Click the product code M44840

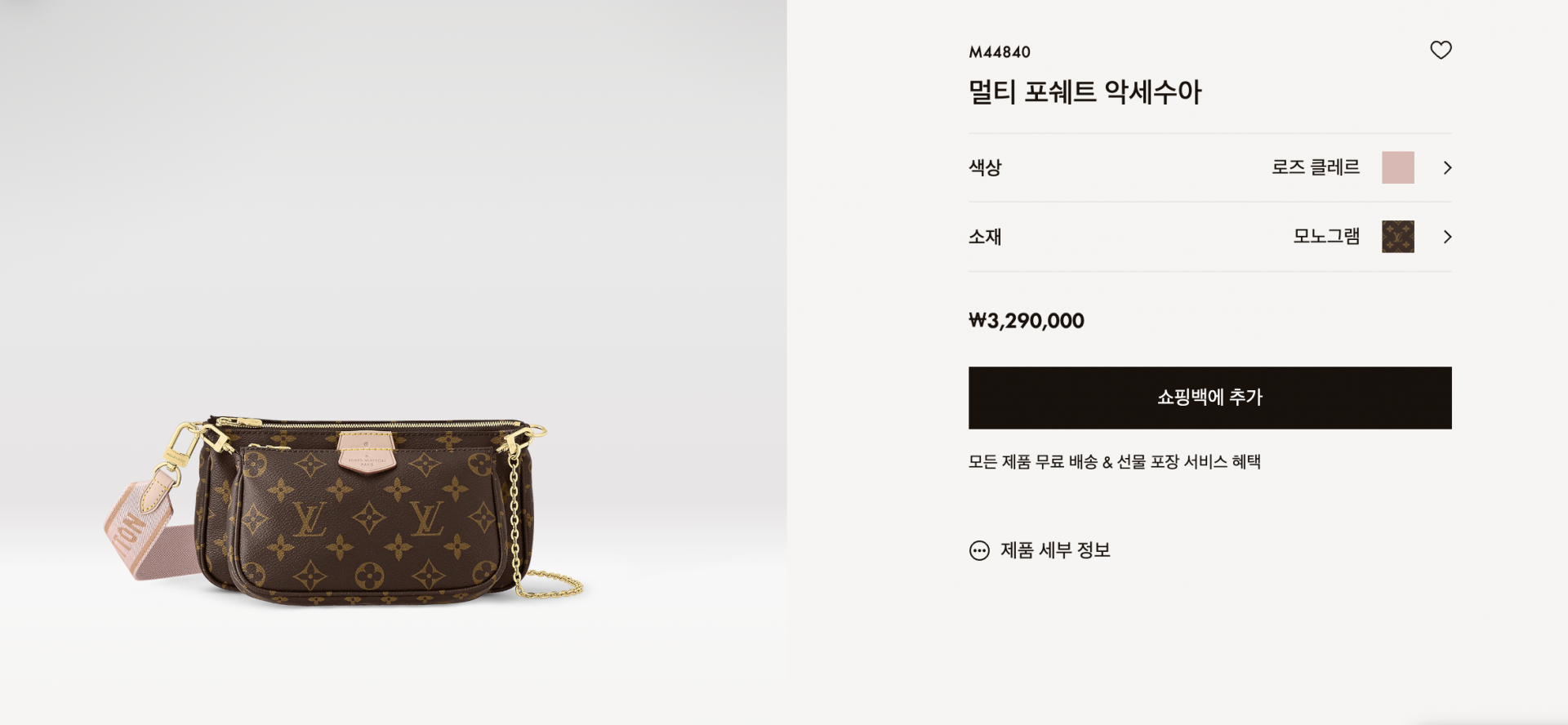(1000, 52)
